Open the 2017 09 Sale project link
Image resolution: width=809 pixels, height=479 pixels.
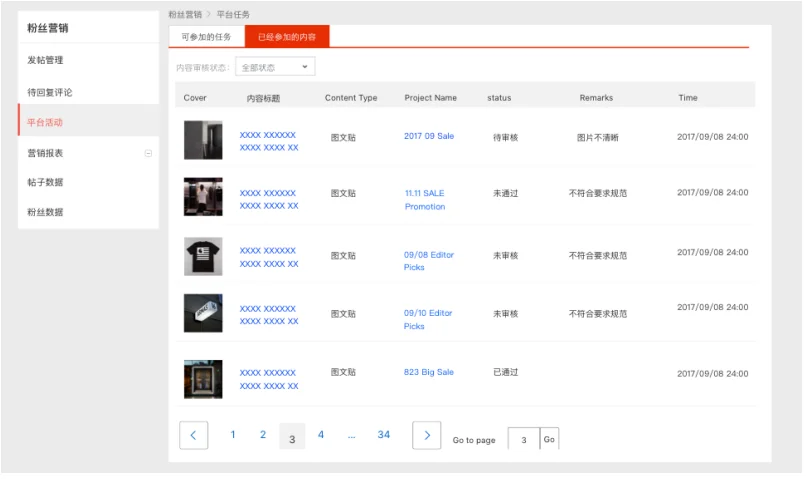(429, 136)
